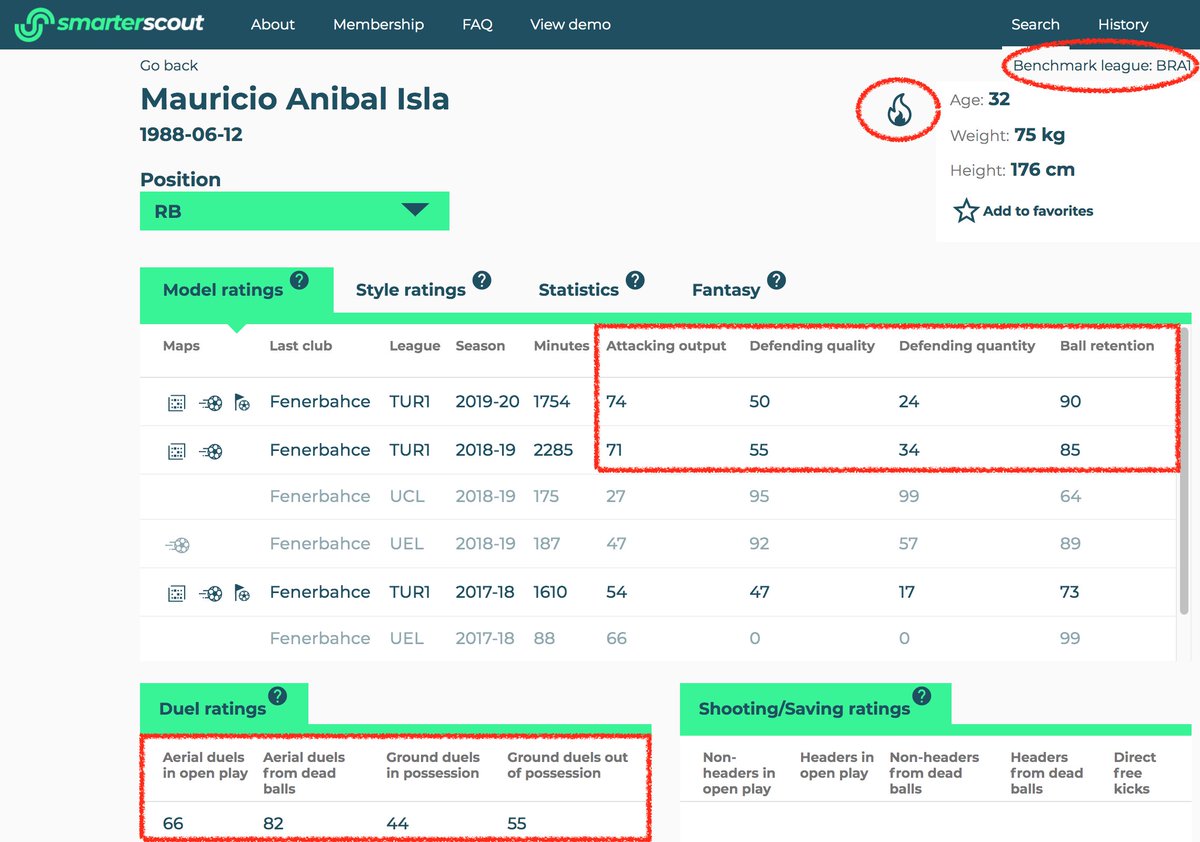This screenshot has height=842, width=1200.
Task: Select the UCL league cell
Action: coord(407,496)
